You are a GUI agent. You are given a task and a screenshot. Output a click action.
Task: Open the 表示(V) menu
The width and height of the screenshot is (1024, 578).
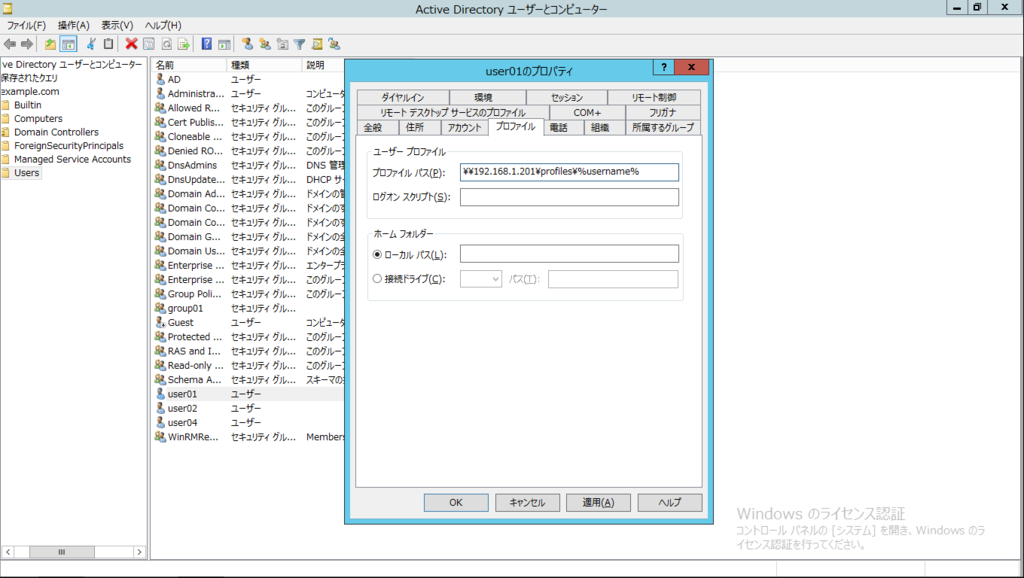point(117,25)
